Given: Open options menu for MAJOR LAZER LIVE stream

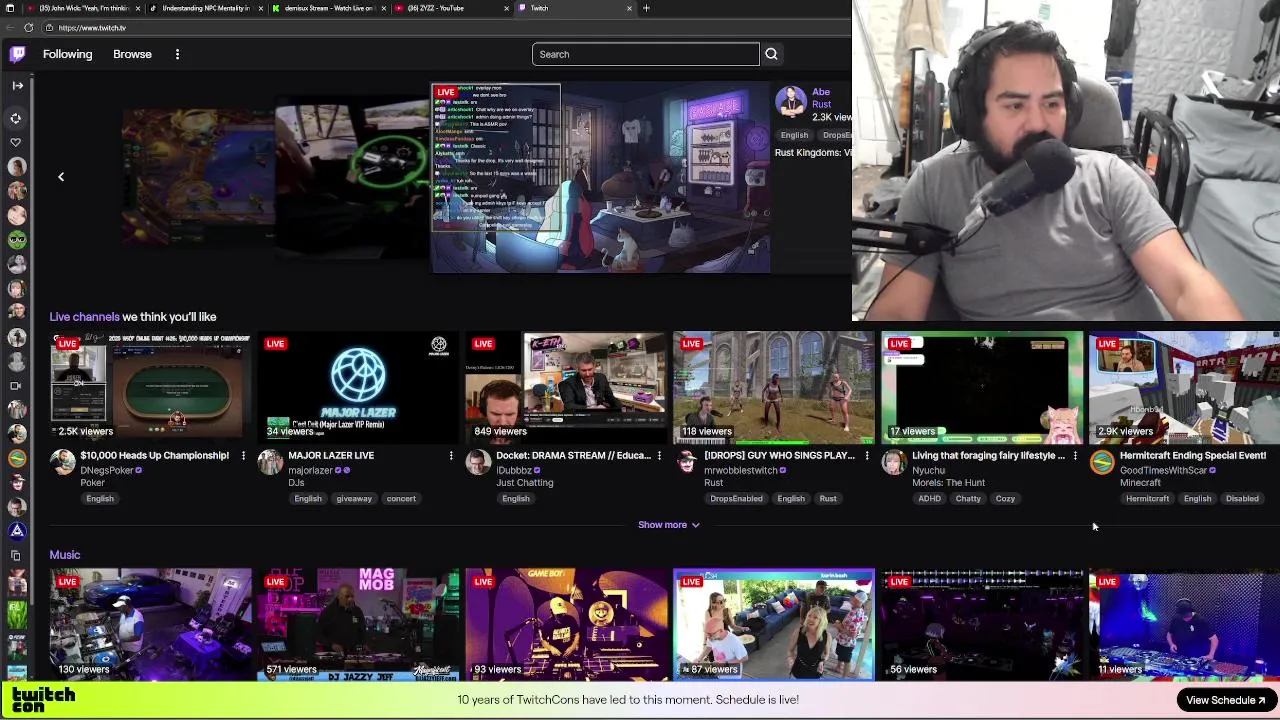Looking at the screenshot, I should coord(451,456).
